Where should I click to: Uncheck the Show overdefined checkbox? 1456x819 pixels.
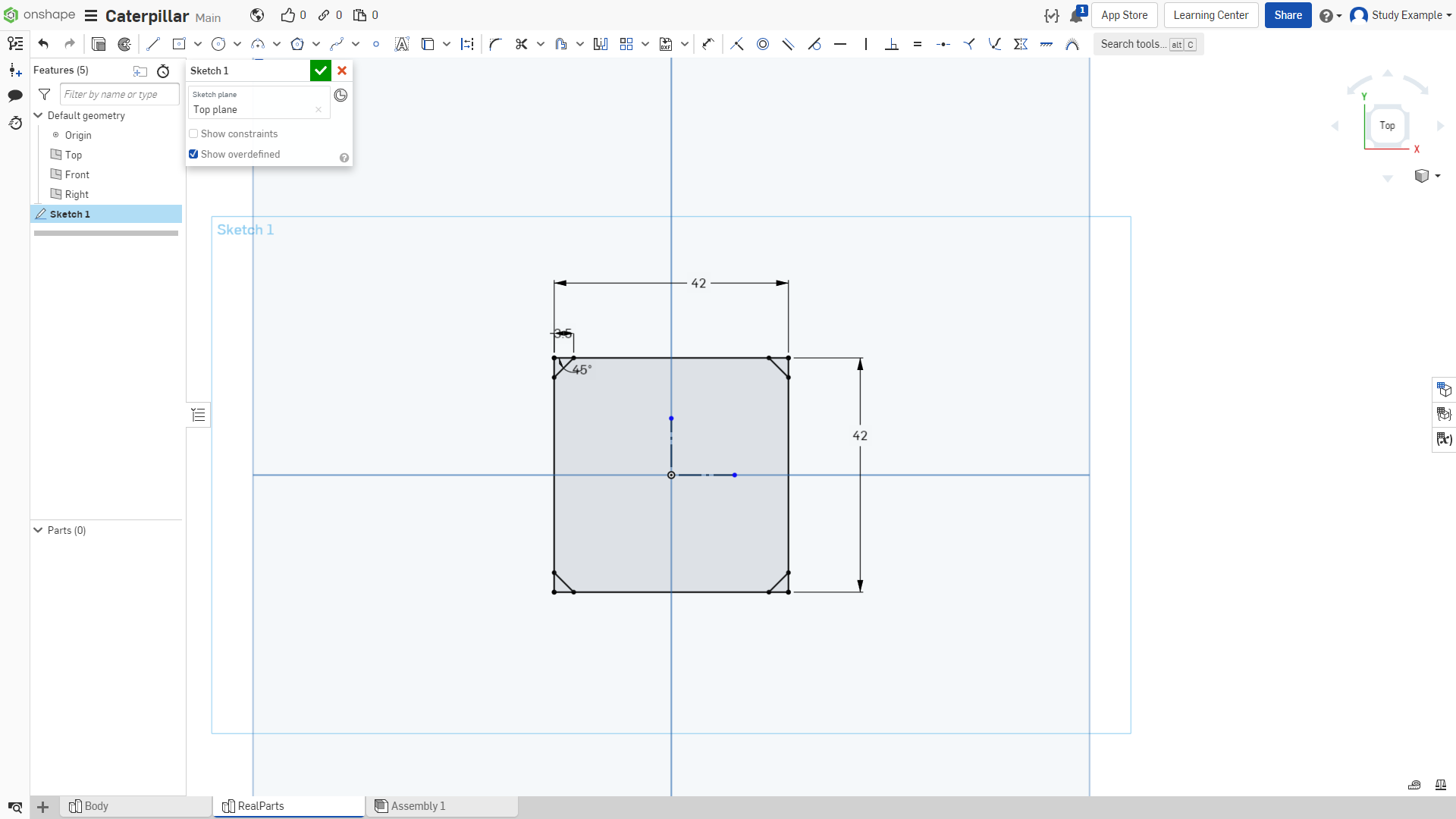193,154
